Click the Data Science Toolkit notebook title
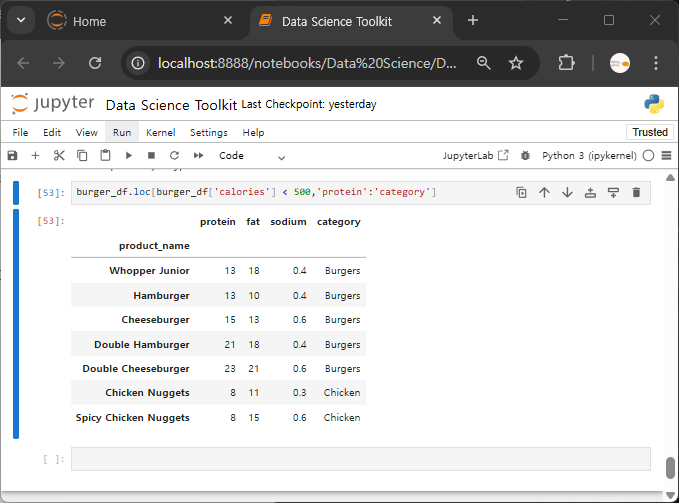 coord(171,105)
